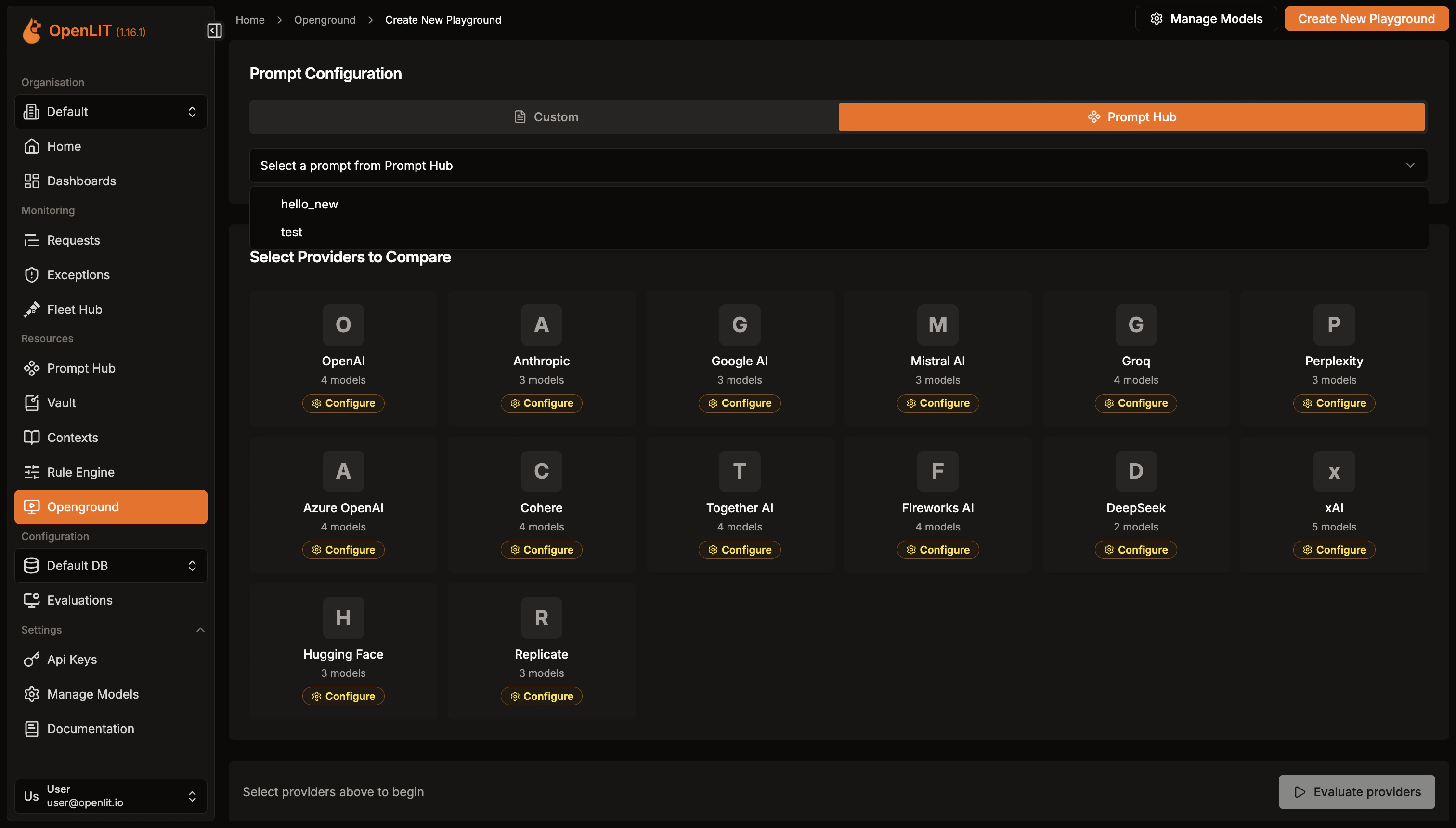Open Api Keys settings
This screenshot has width=1456, height=828.
coord(72,659)
